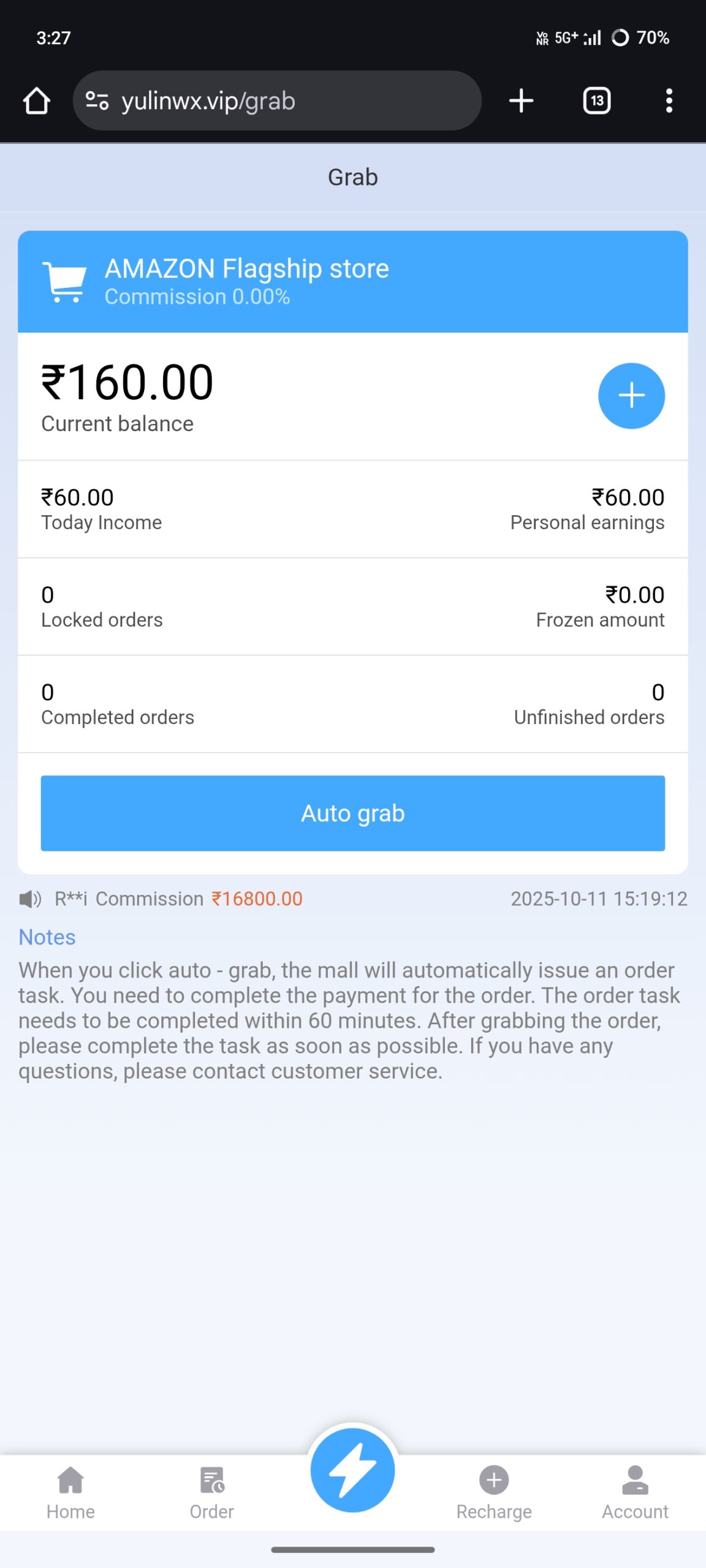Viewport: 706px width, 1568px height.
Task: Open the browser three-dot menu
Action: coord(669,101)
